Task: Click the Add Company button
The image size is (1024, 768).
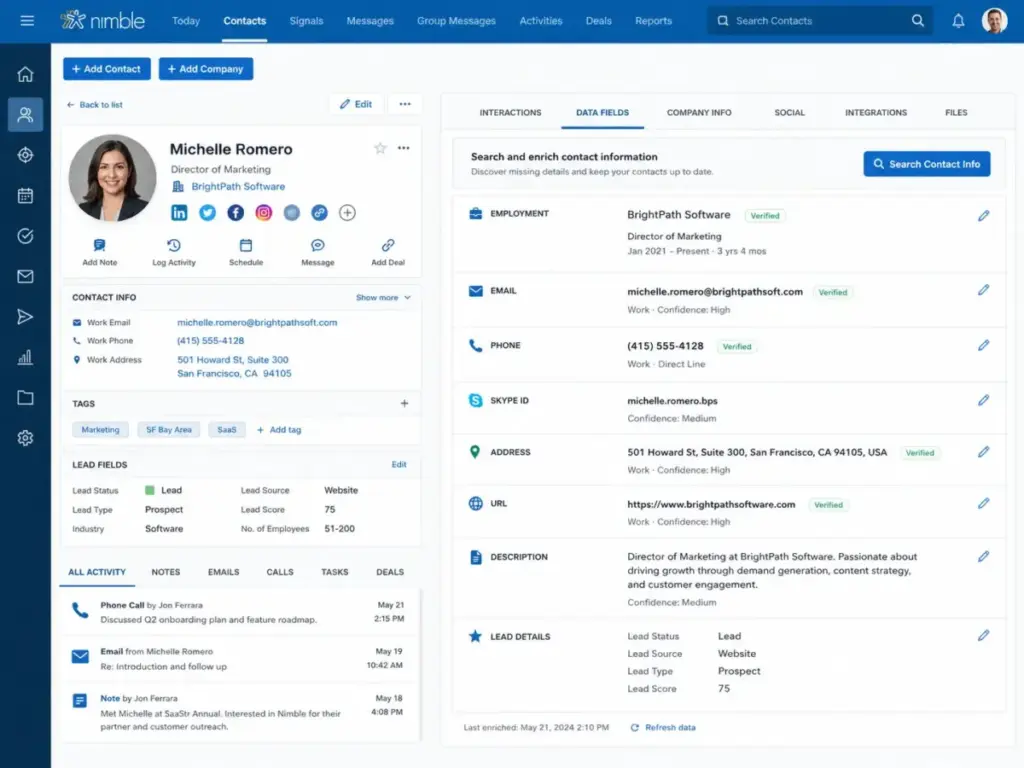Action: click(x=206, y=69)
